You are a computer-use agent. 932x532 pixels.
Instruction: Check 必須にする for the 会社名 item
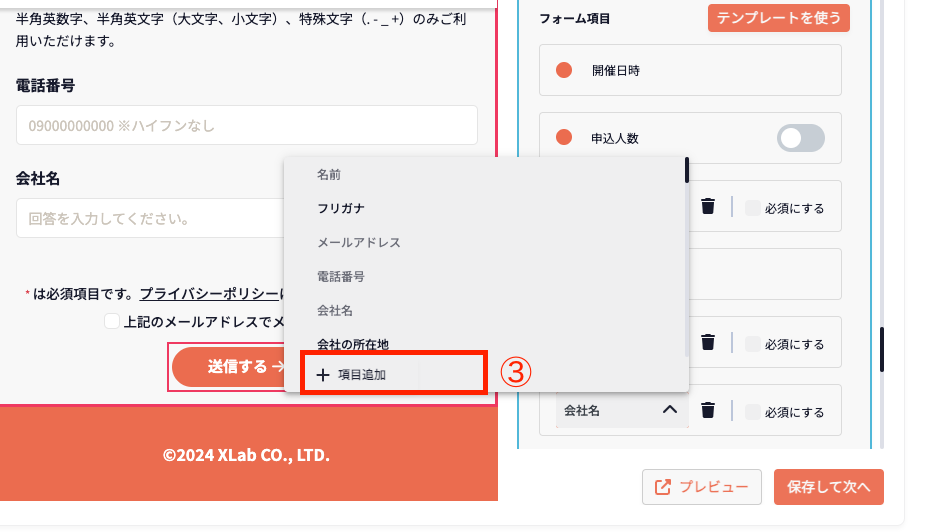[x=753, y=412]
